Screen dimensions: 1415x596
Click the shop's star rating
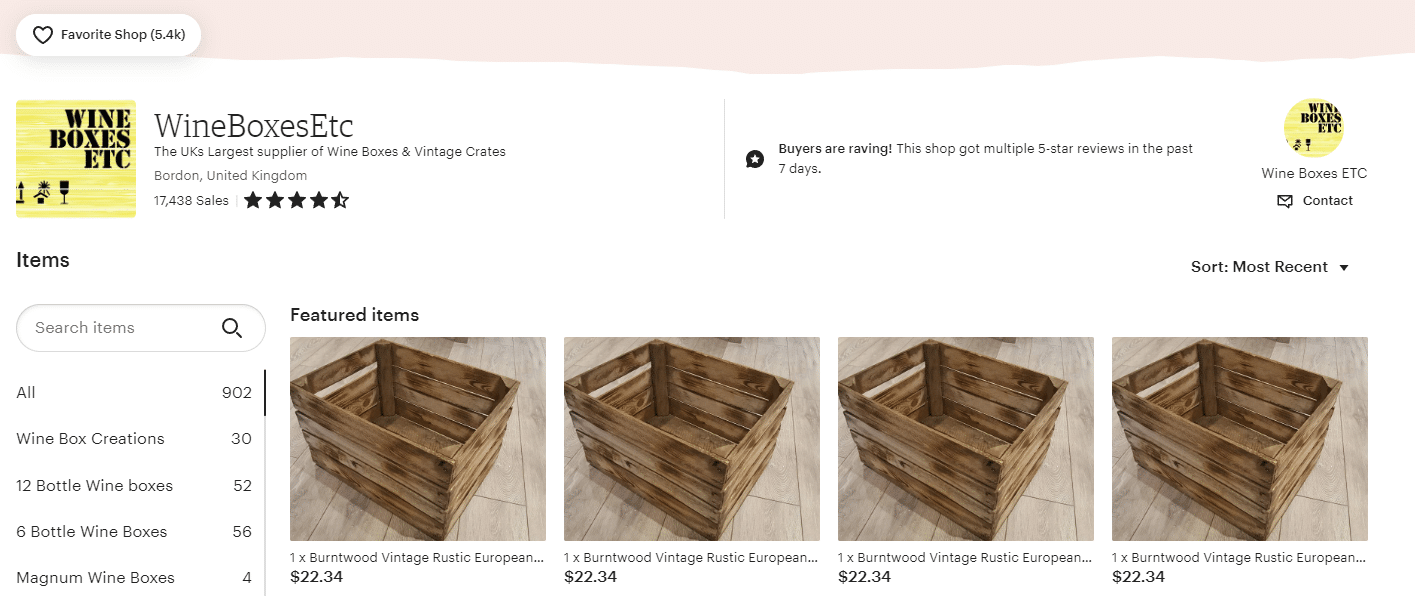[x=296, y=200]
